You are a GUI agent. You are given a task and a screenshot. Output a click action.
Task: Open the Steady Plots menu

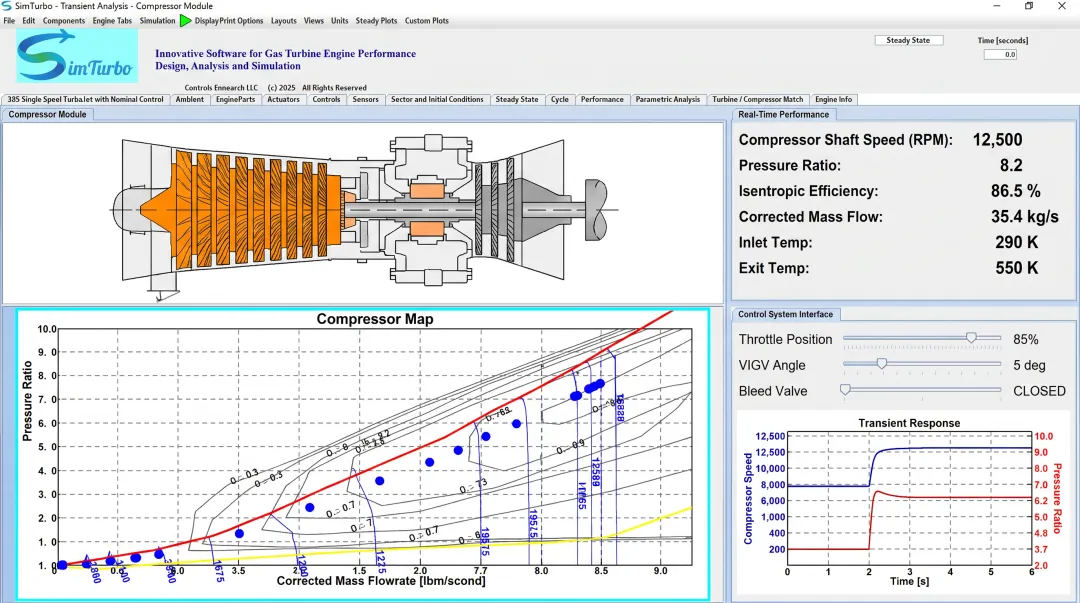(376, 21)
